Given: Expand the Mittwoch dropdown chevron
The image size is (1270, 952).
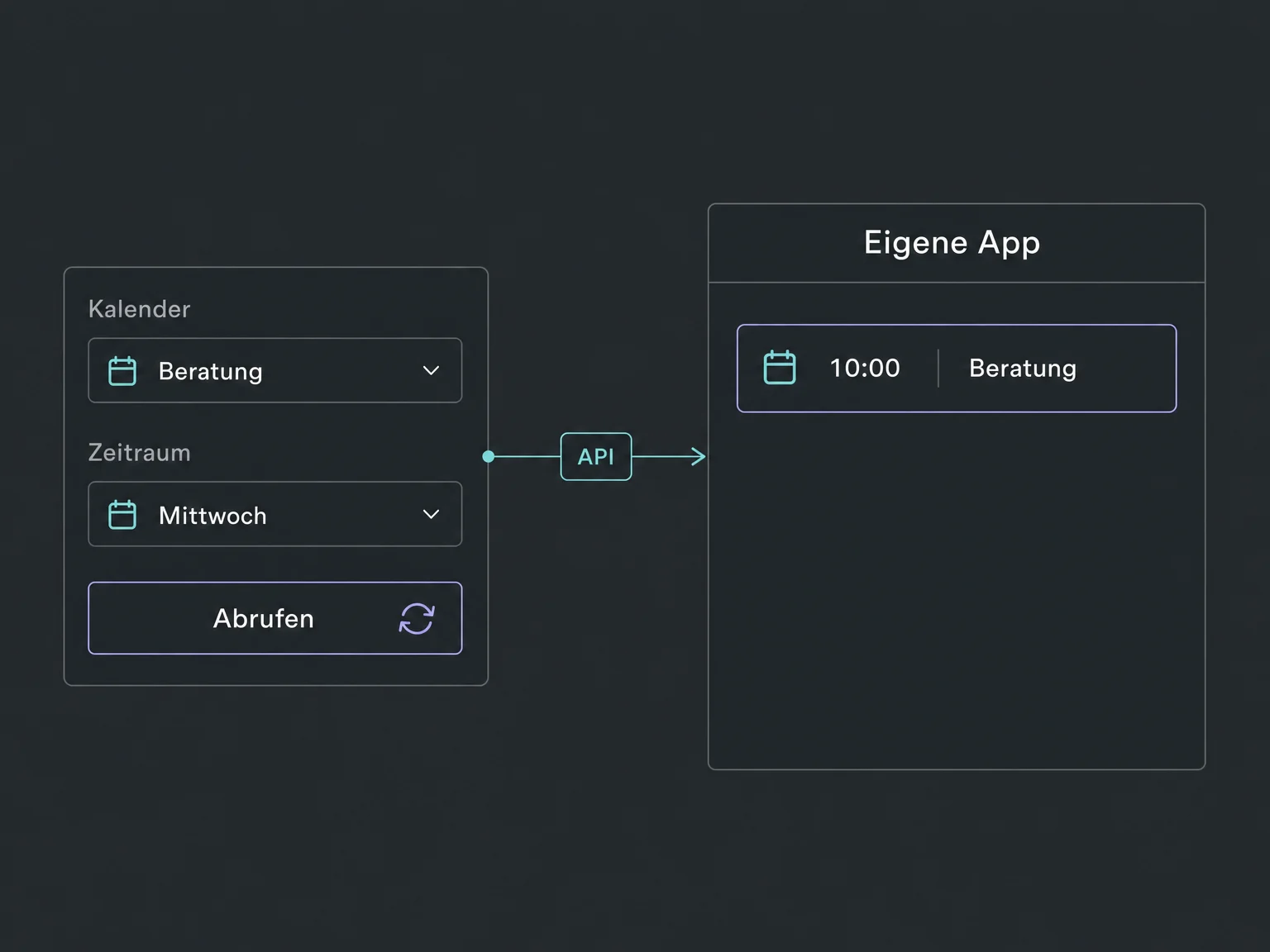Looking at the screenshot, I should pyautogui.click(x=431, y=514).
